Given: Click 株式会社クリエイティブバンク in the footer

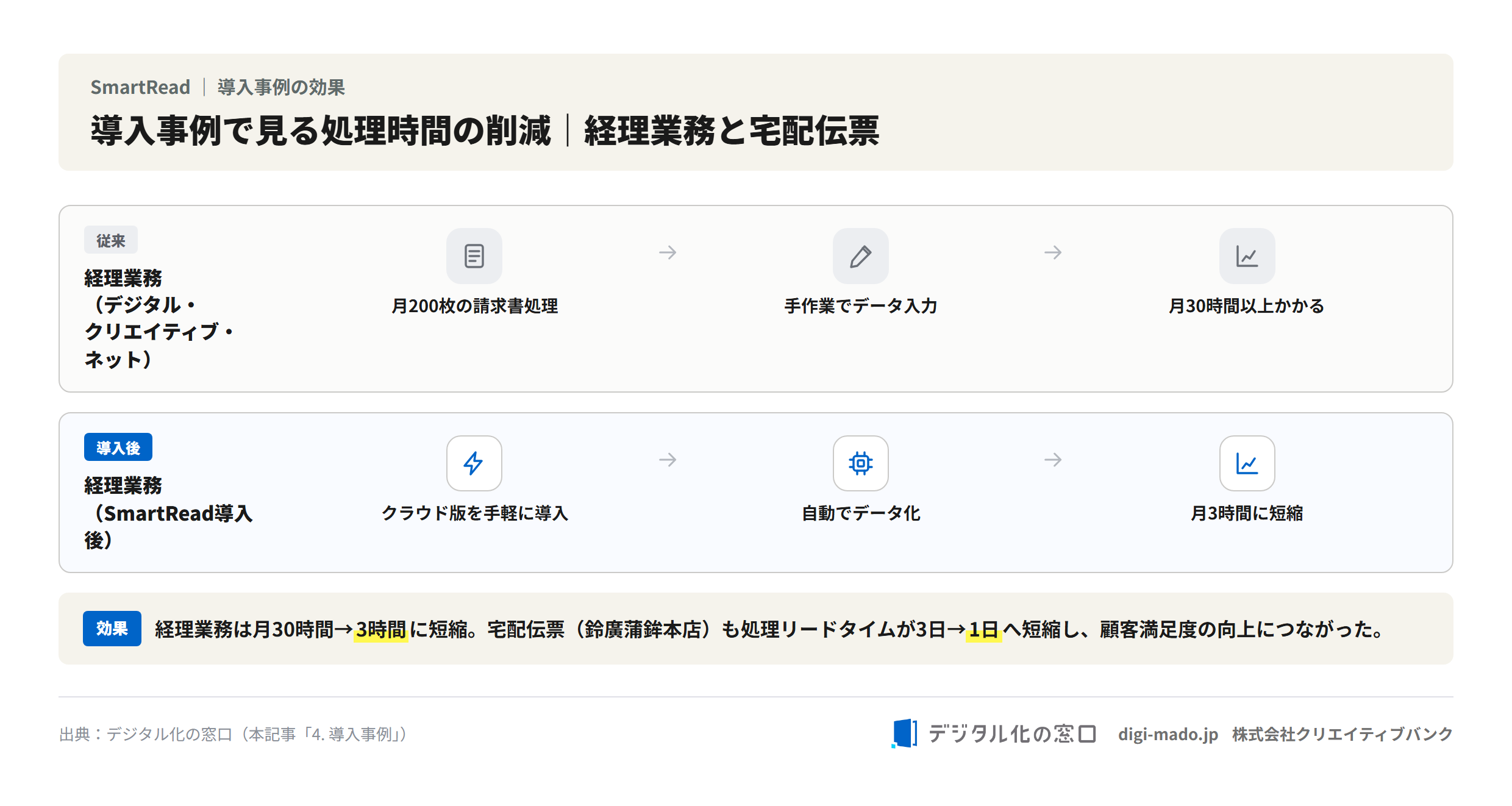Looking at the screenshot, I should pos(1343,734).
